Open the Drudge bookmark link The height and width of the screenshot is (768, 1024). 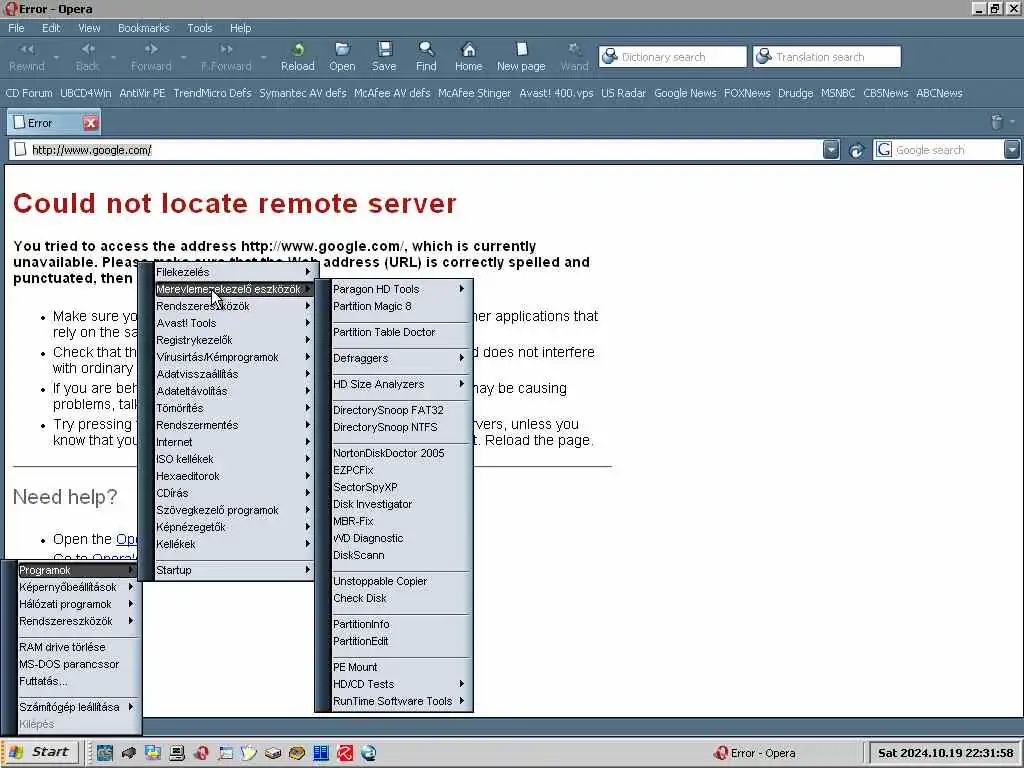795,93
